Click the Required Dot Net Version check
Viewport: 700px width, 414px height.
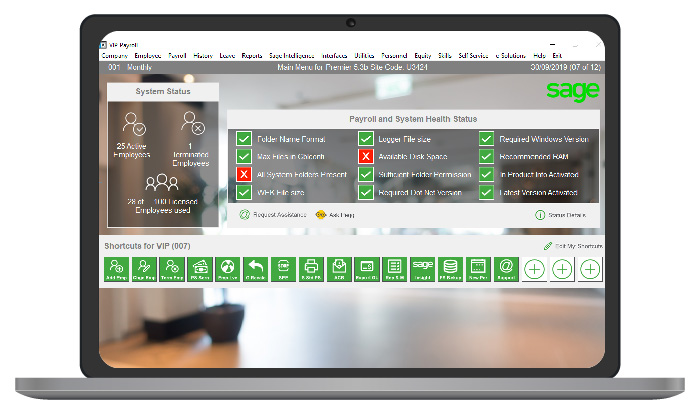pyautogui.click(x=366, y=192)
